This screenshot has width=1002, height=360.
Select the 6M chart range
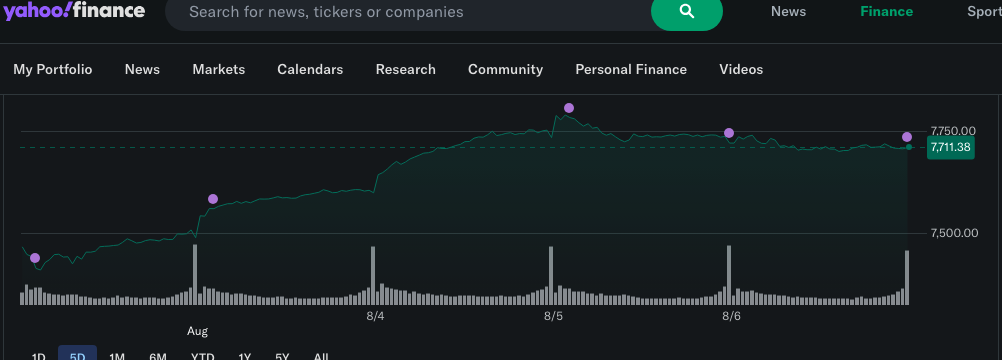[x=158, y=355]
